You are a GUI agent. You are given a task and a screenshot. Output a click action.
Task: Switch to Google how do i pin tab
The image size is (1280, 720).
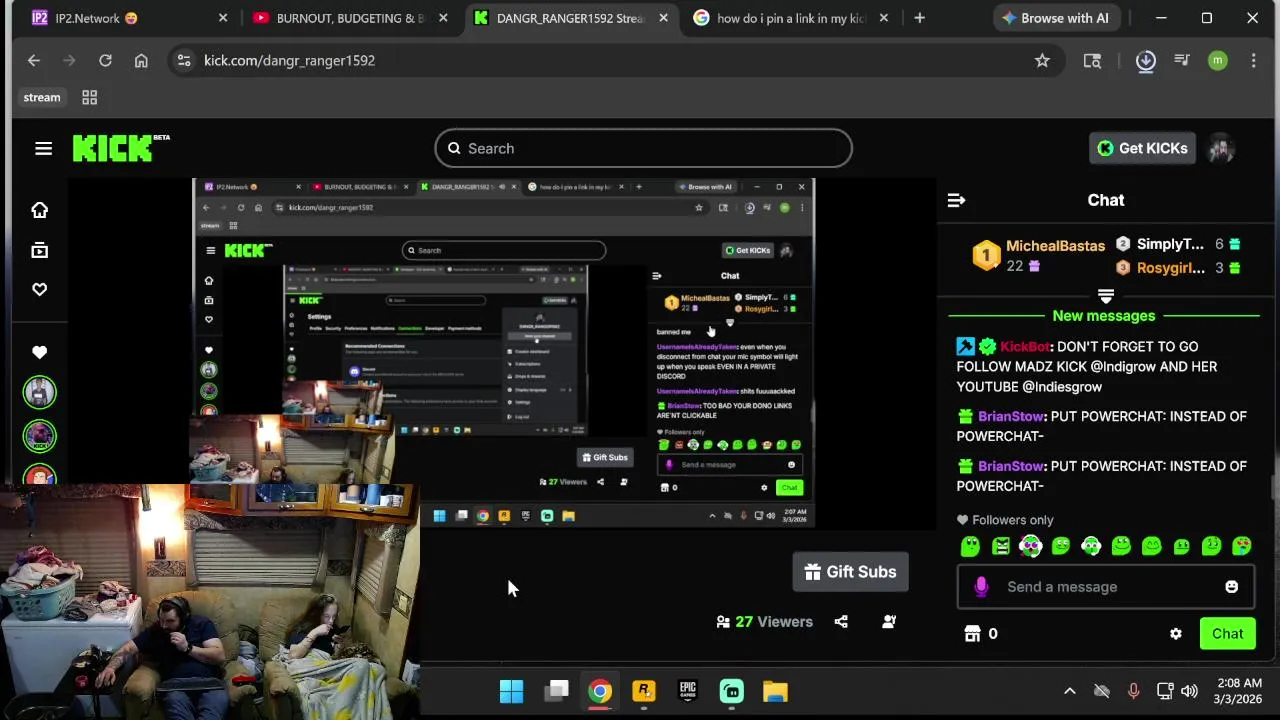coord(790,18)
